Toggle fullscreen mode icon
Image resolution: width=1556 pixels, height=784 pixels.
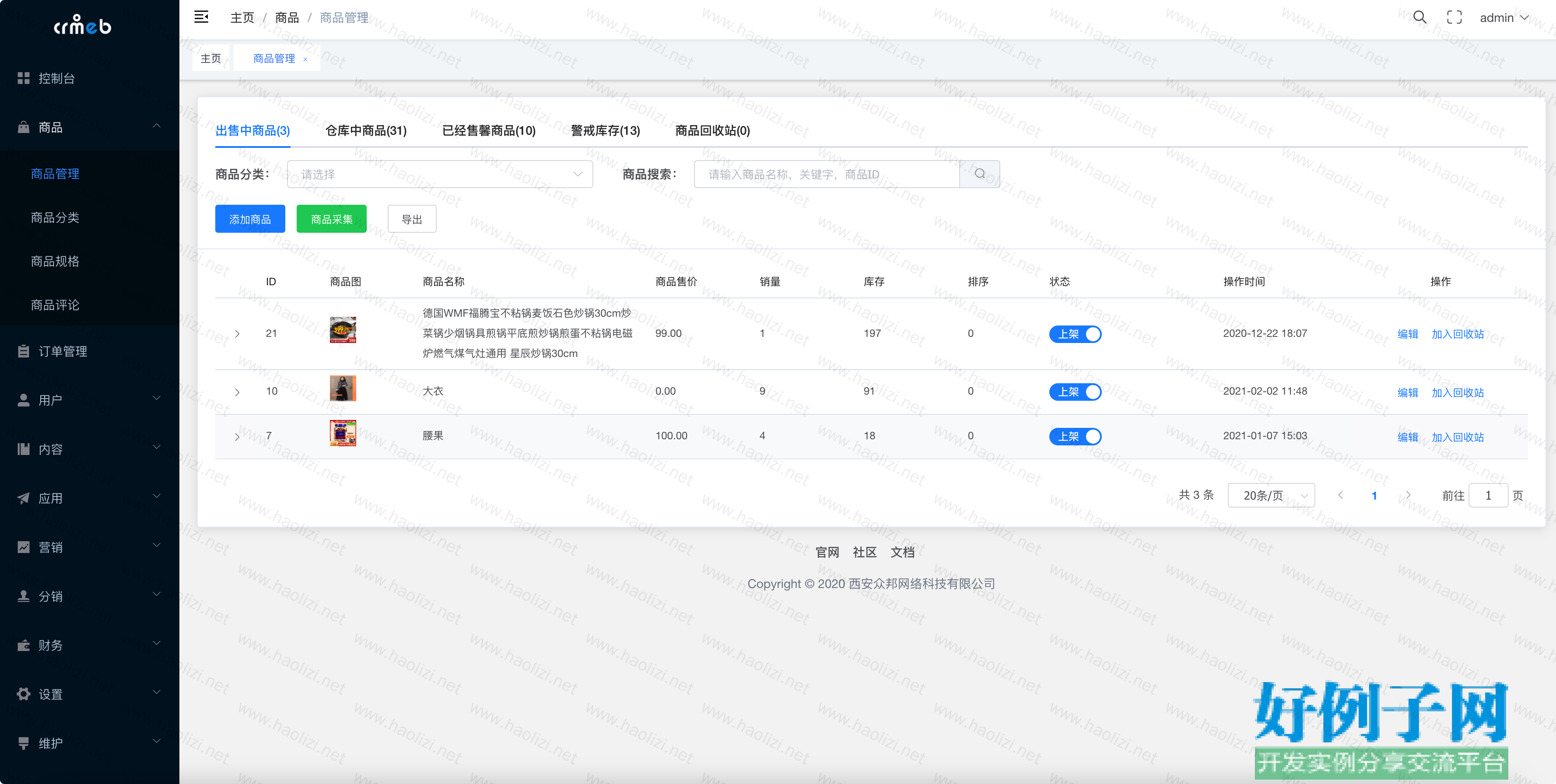1454,17
